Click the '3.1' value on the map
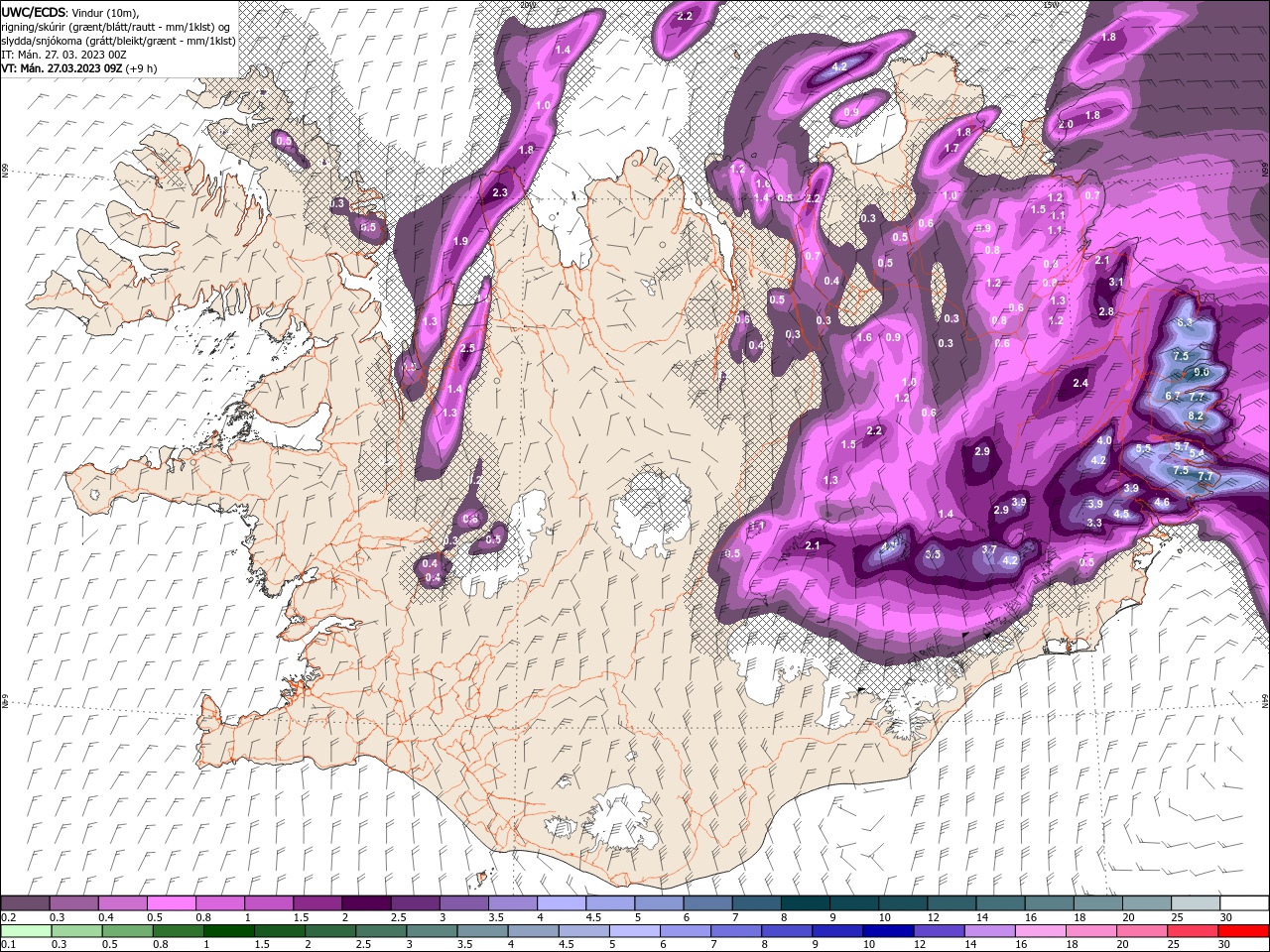Viewport: 1270px width, 952px height. pyautogui.click(x=1116, y=282)
